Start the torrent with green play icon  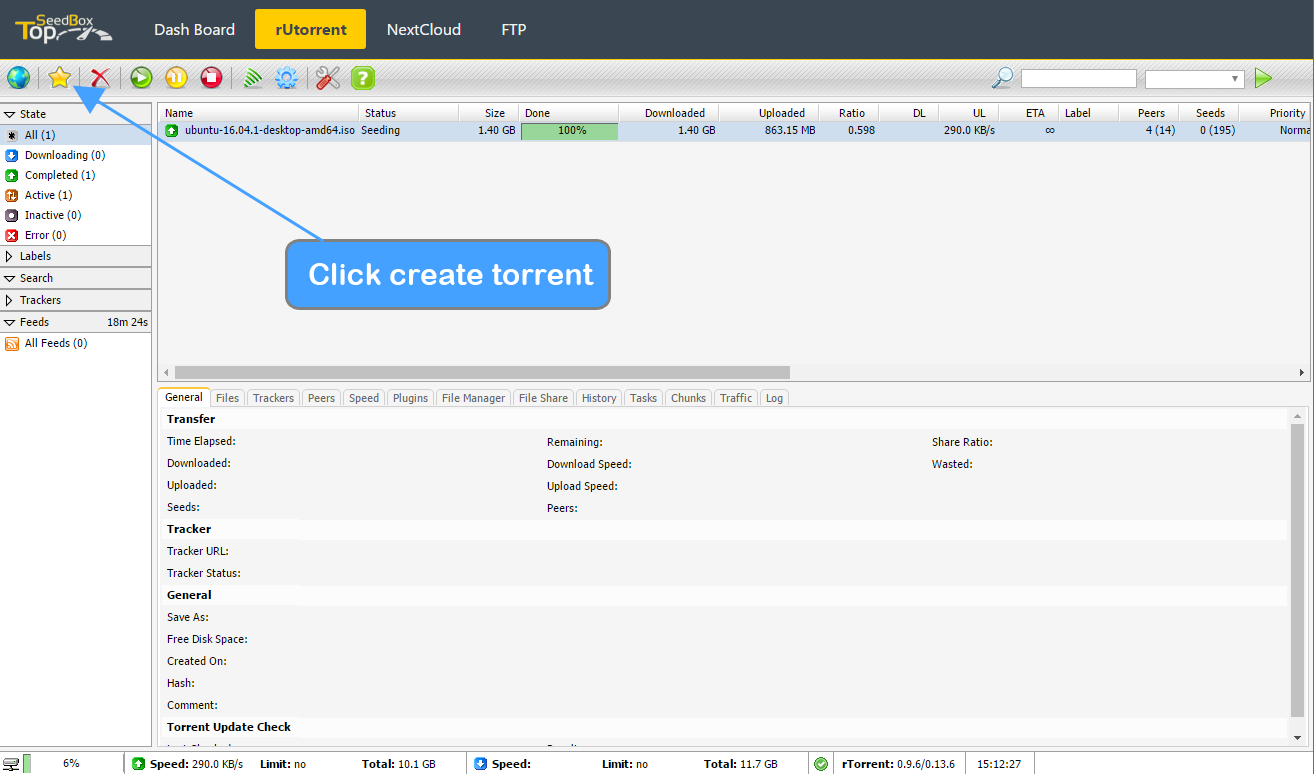[x=141, y=78]
